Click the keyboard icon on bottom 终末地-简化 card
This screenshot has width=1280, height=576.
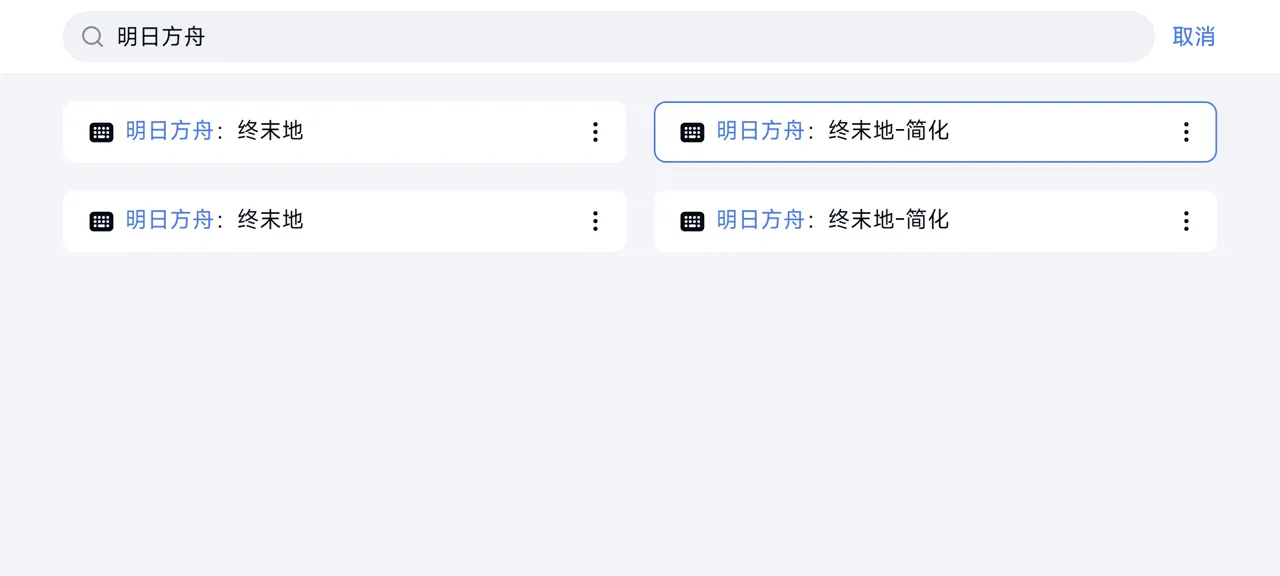coord(692,220)
